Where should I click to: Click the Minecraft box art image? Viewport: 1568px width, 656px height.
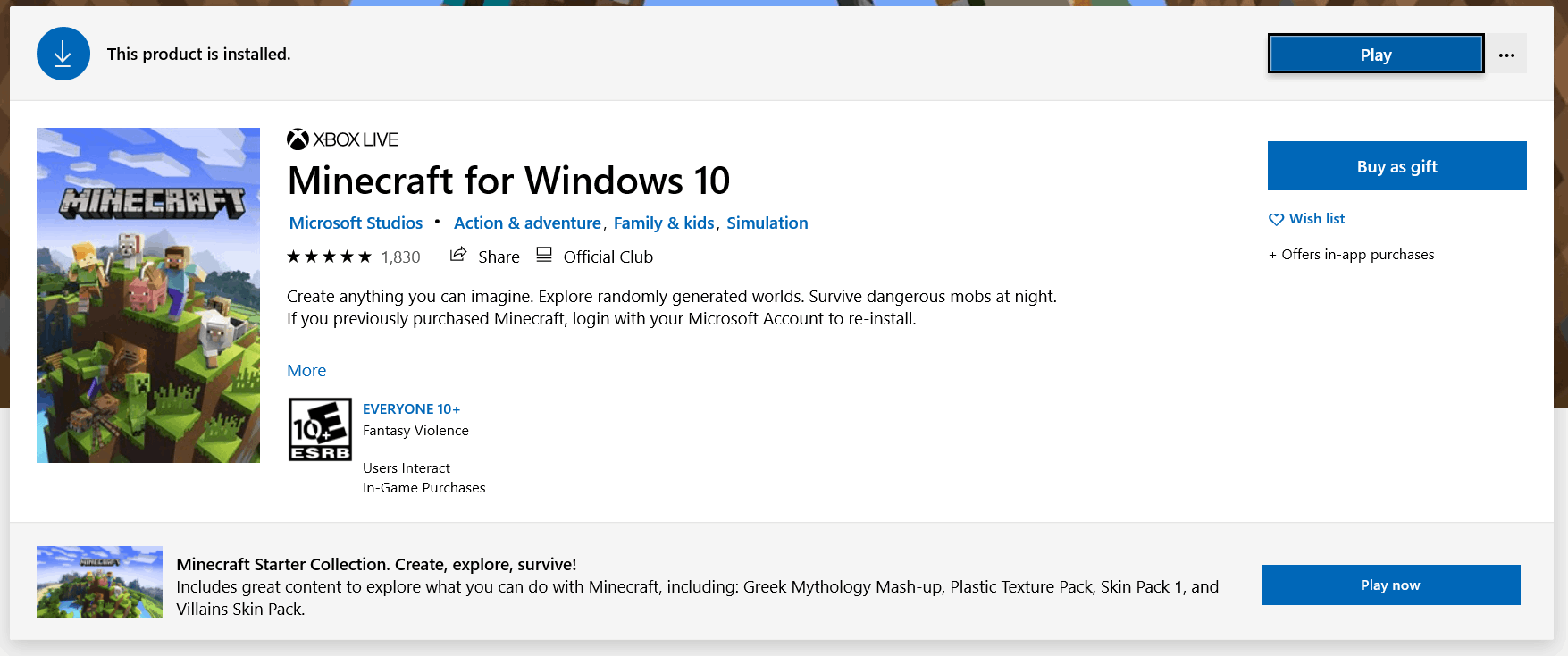click(x=148, y=295)
